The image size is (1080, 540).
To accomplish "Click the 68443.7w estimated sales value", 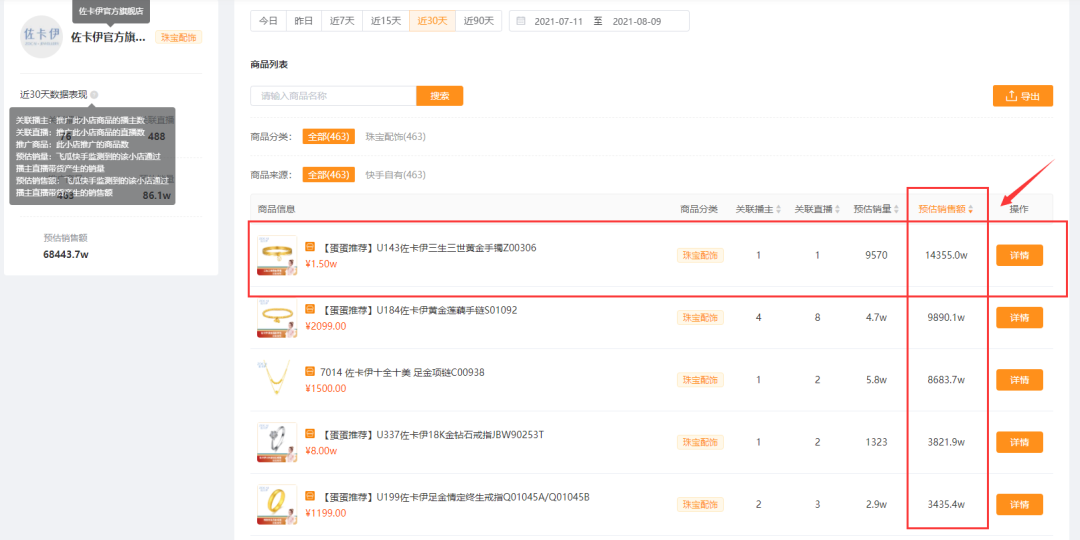I will click(66, 255).
